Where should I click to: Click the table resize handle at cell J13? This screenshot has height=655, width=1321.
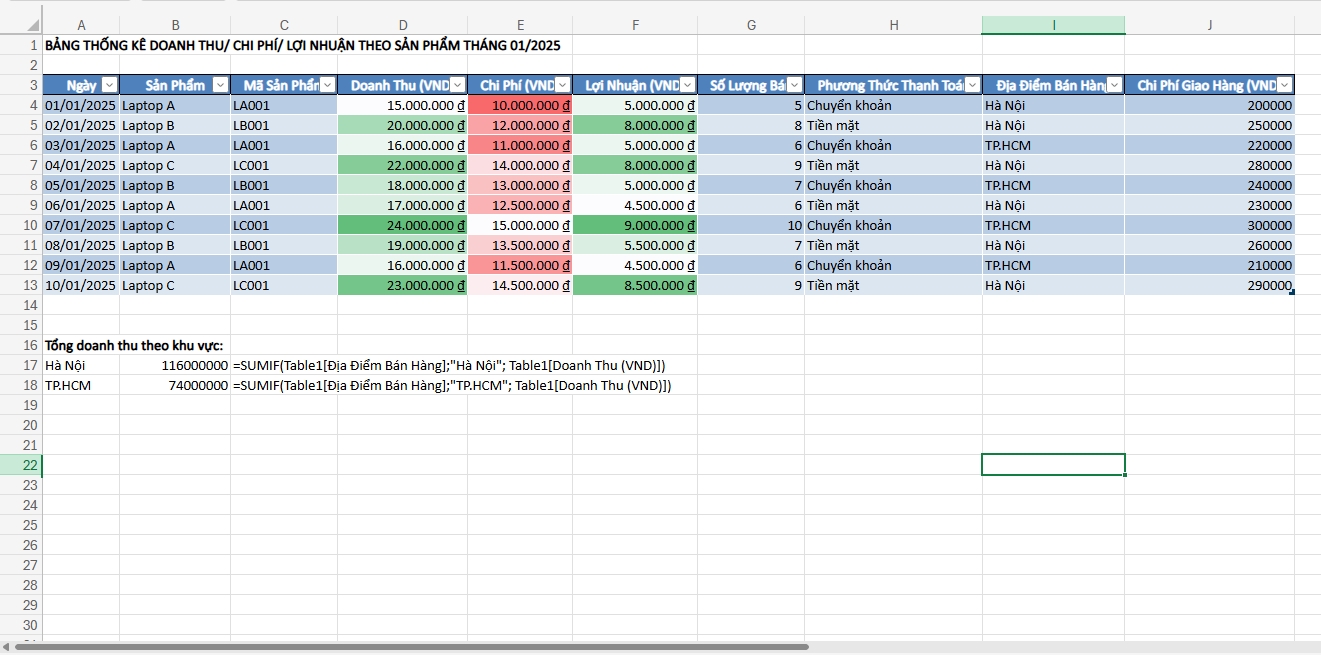pyautogui.click(x=1291, y=292)
